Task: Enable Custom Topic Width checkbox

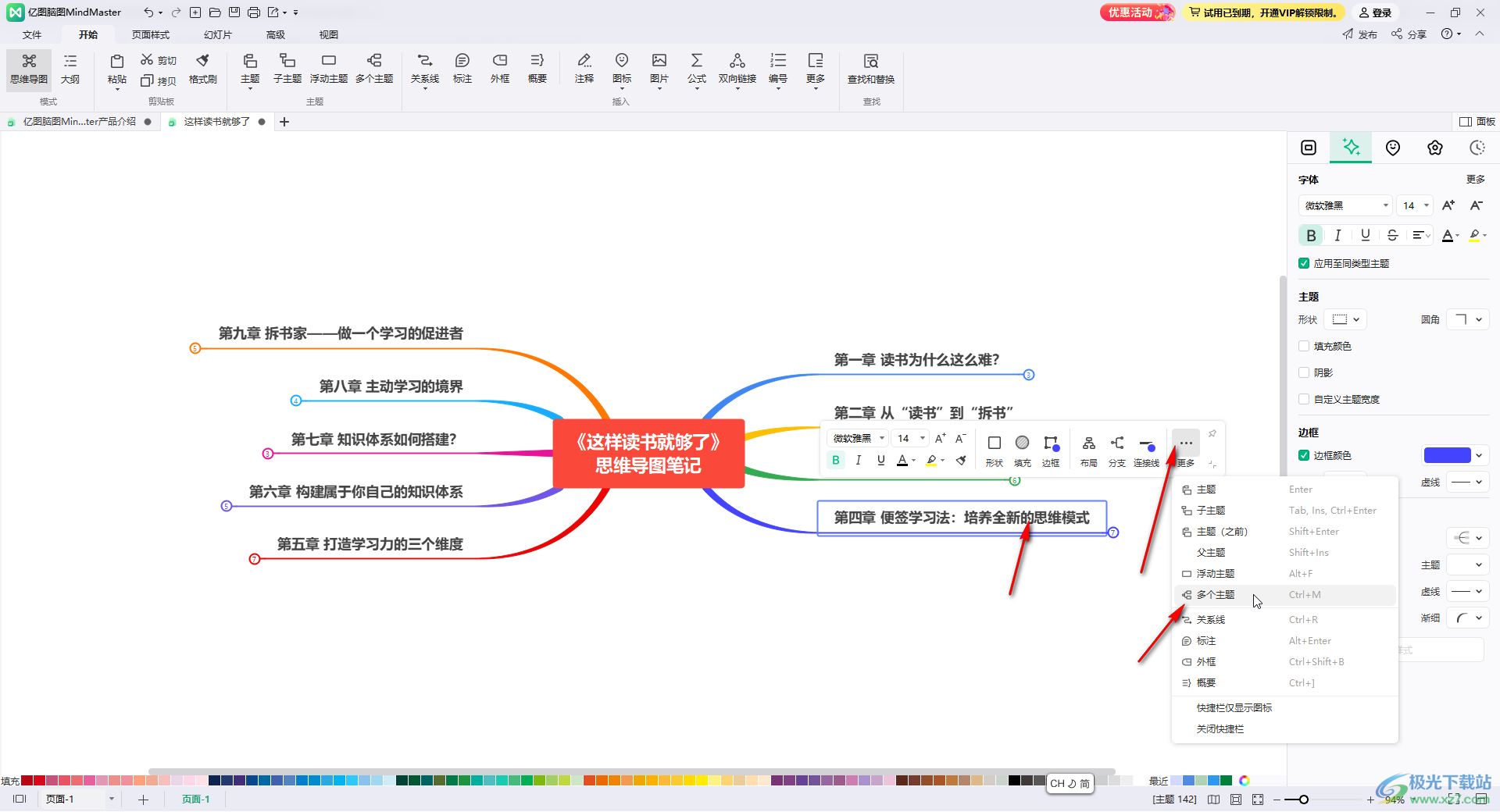Action: click(x=1304, y=399)
